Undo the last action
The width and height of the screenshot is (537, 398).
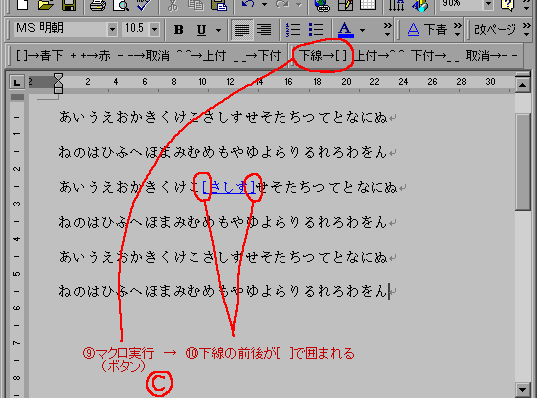click(x=248, y=4)
